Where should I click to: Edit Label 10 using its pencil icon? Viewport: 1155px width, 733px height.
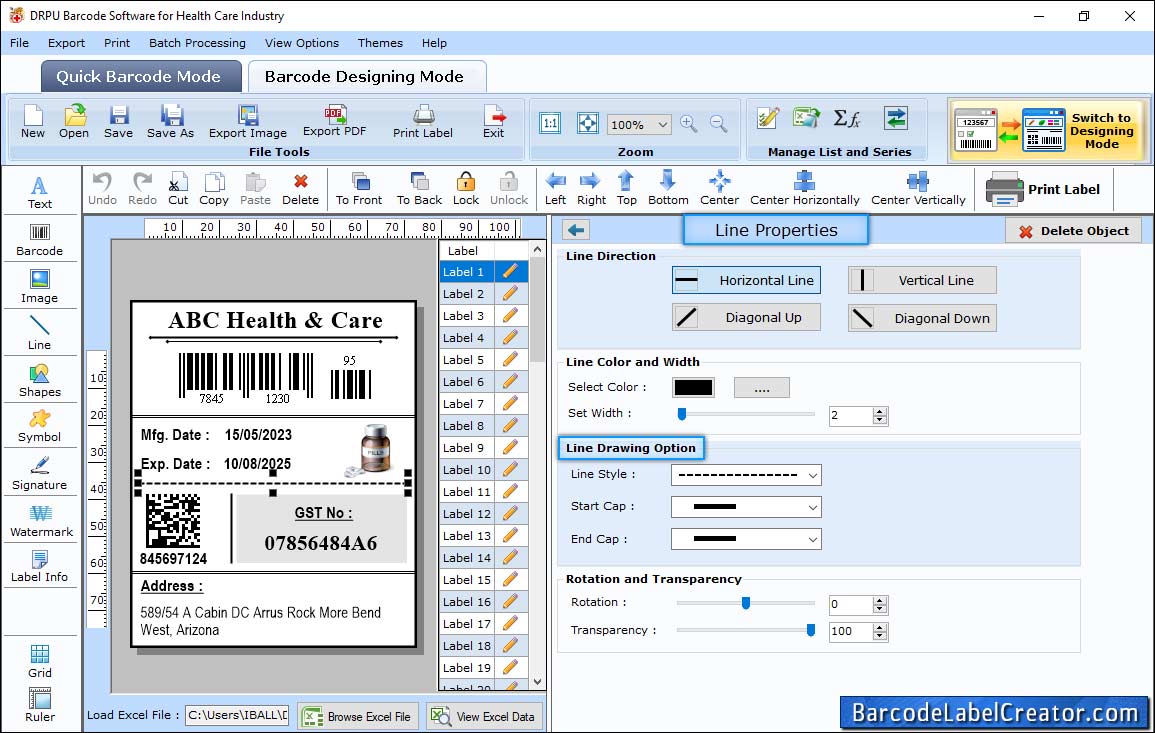coord(510,469)
